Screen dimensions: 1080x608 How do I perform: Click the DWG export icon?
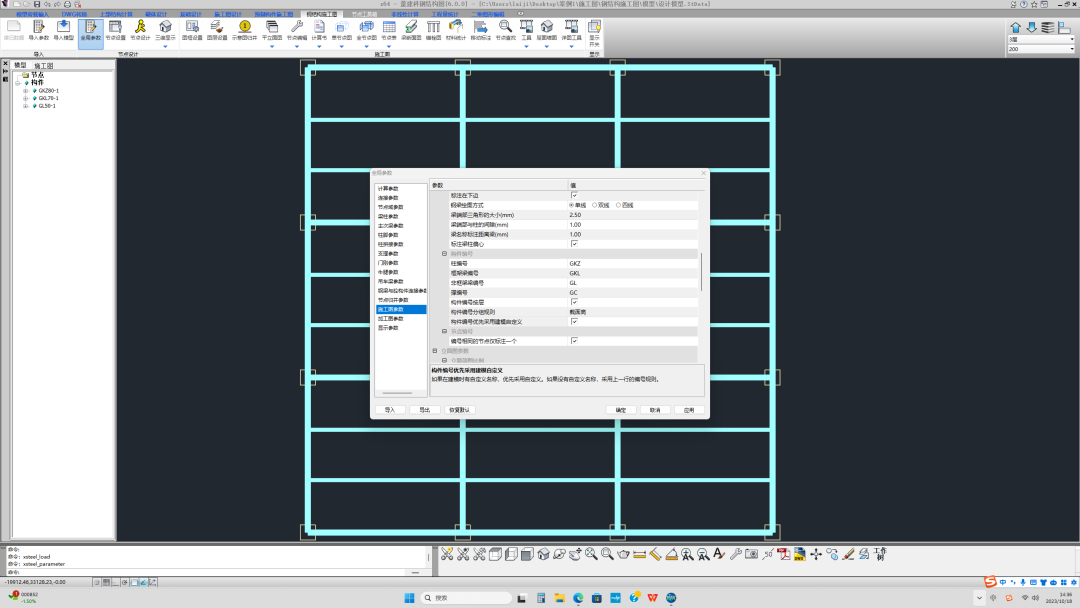pos(800,554)
